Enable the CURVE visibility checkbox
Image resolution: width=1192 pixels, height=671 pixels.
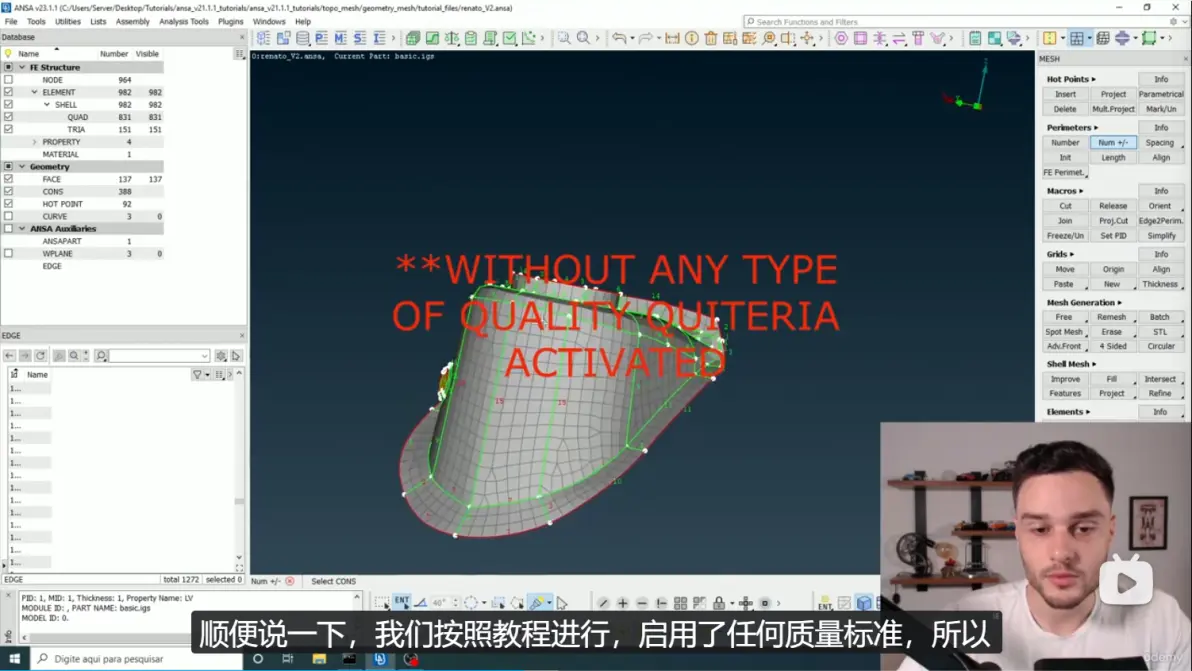(x=8, y=217)
